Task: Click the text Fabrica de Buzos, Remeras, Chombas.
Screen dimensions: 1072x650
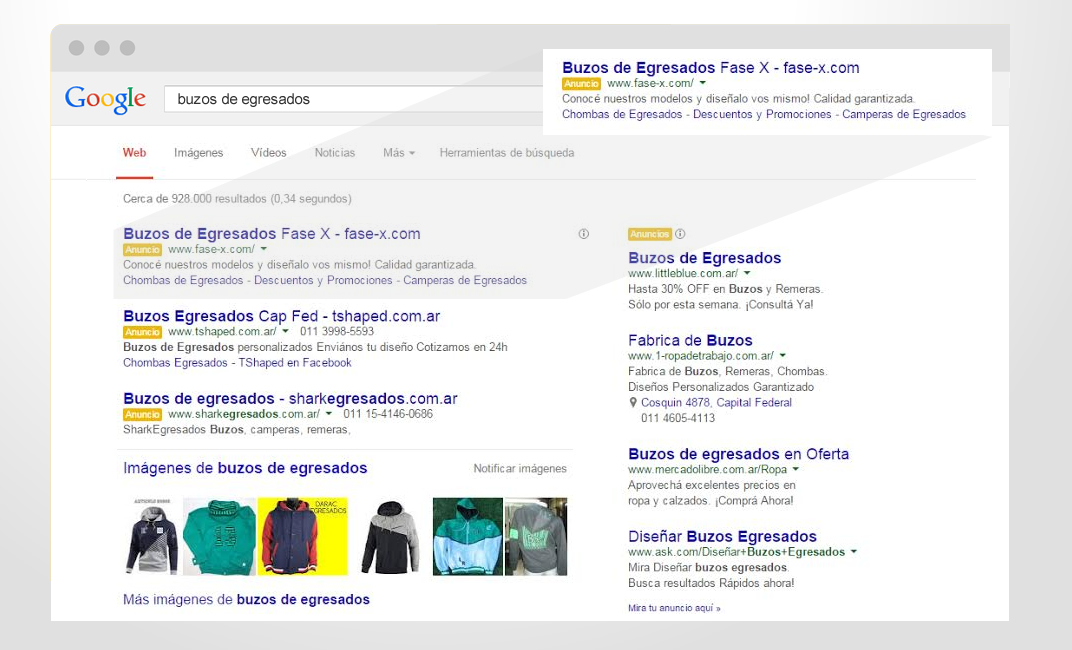Action: click(x=727, y=371)
